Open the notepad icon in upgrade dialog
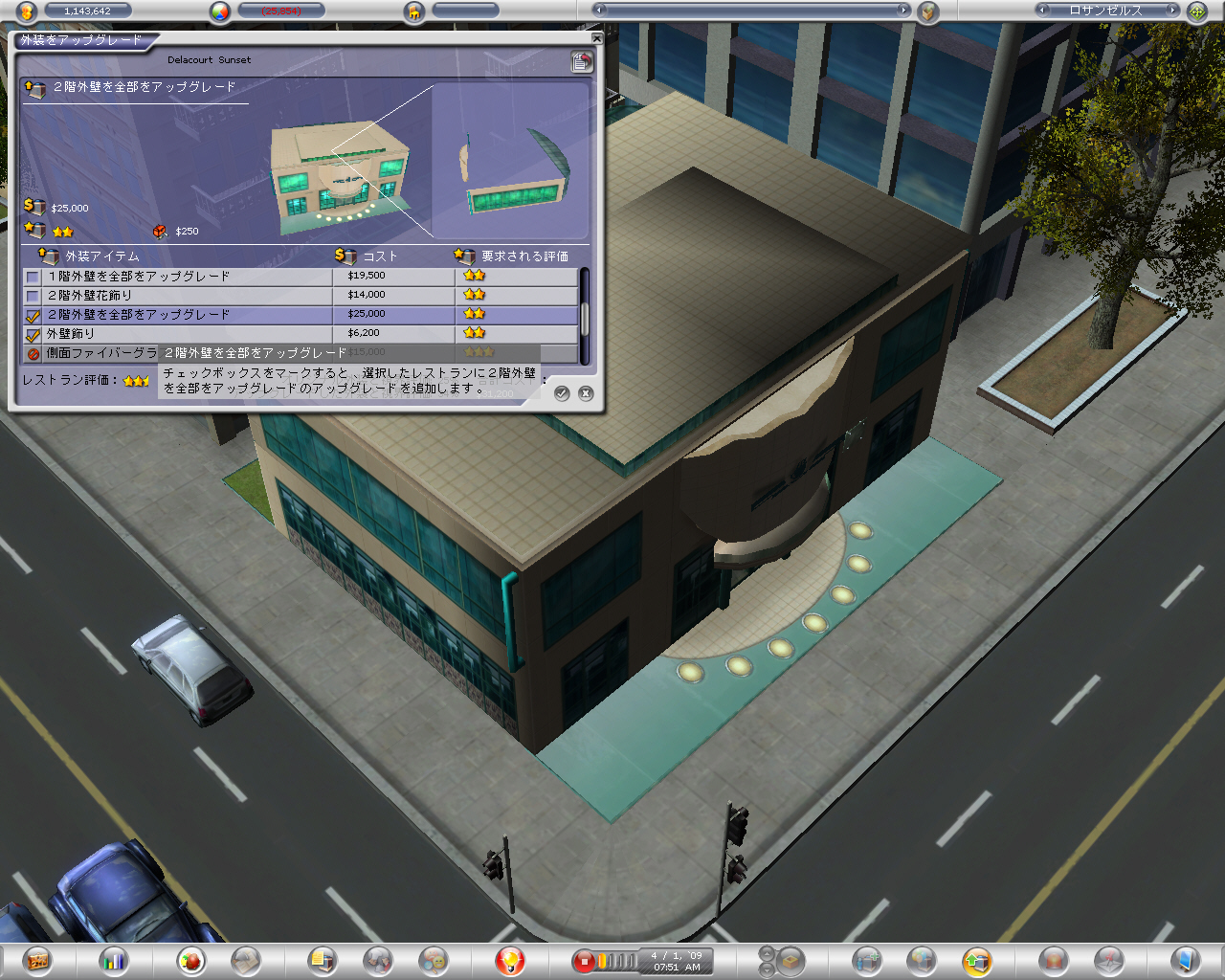Image resolution: width=1225 pixels, height=980 pixels. tap(580, 62)
